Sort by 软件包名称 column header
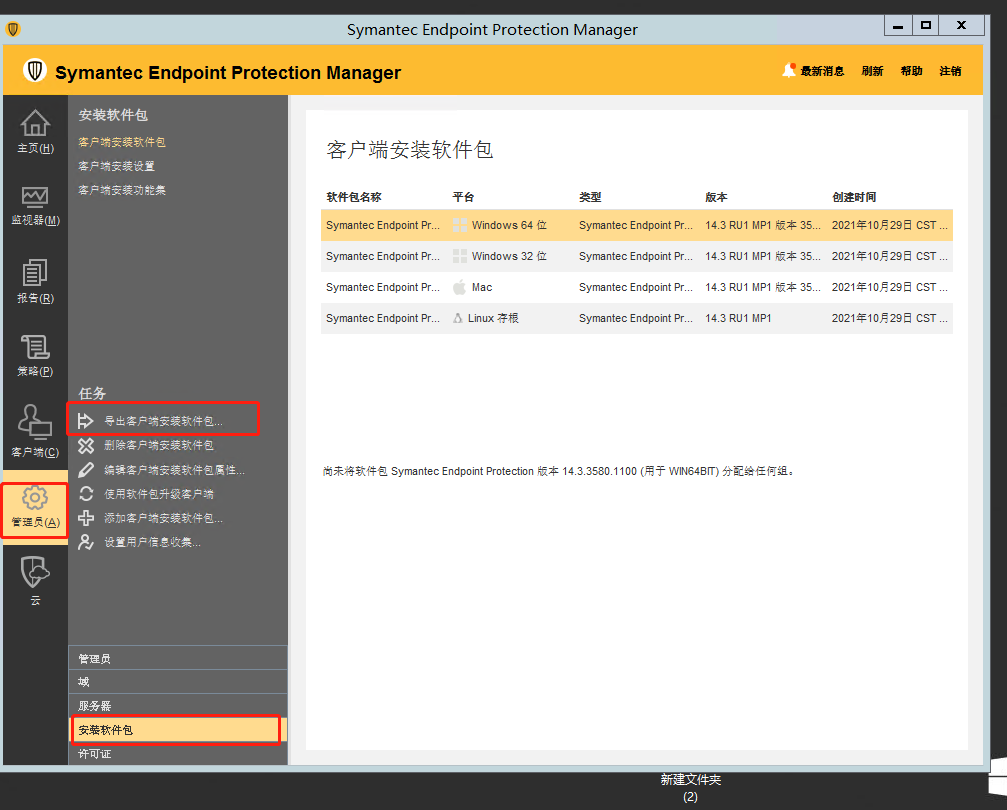Viewport: 1007px width, 810px height. click(x=354, y=197)
